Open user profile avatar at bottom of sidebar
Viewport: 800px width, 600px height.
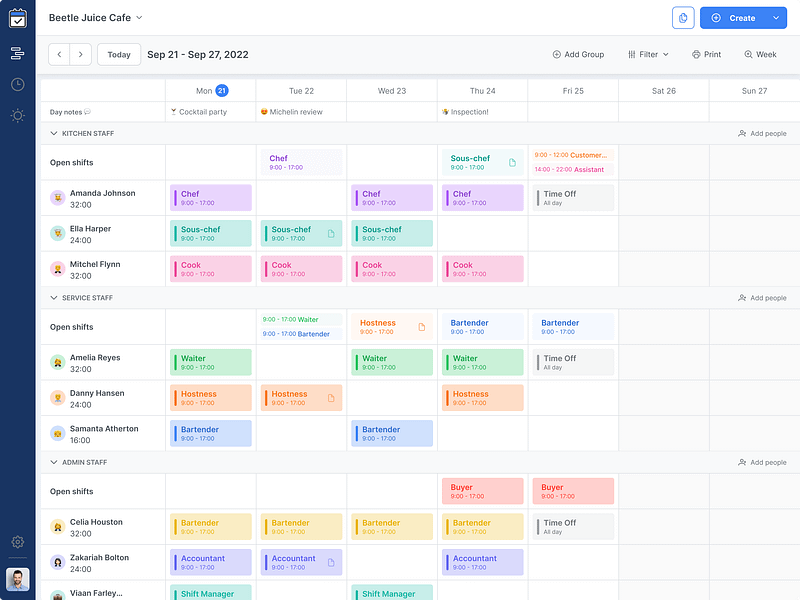coord(18,579)
